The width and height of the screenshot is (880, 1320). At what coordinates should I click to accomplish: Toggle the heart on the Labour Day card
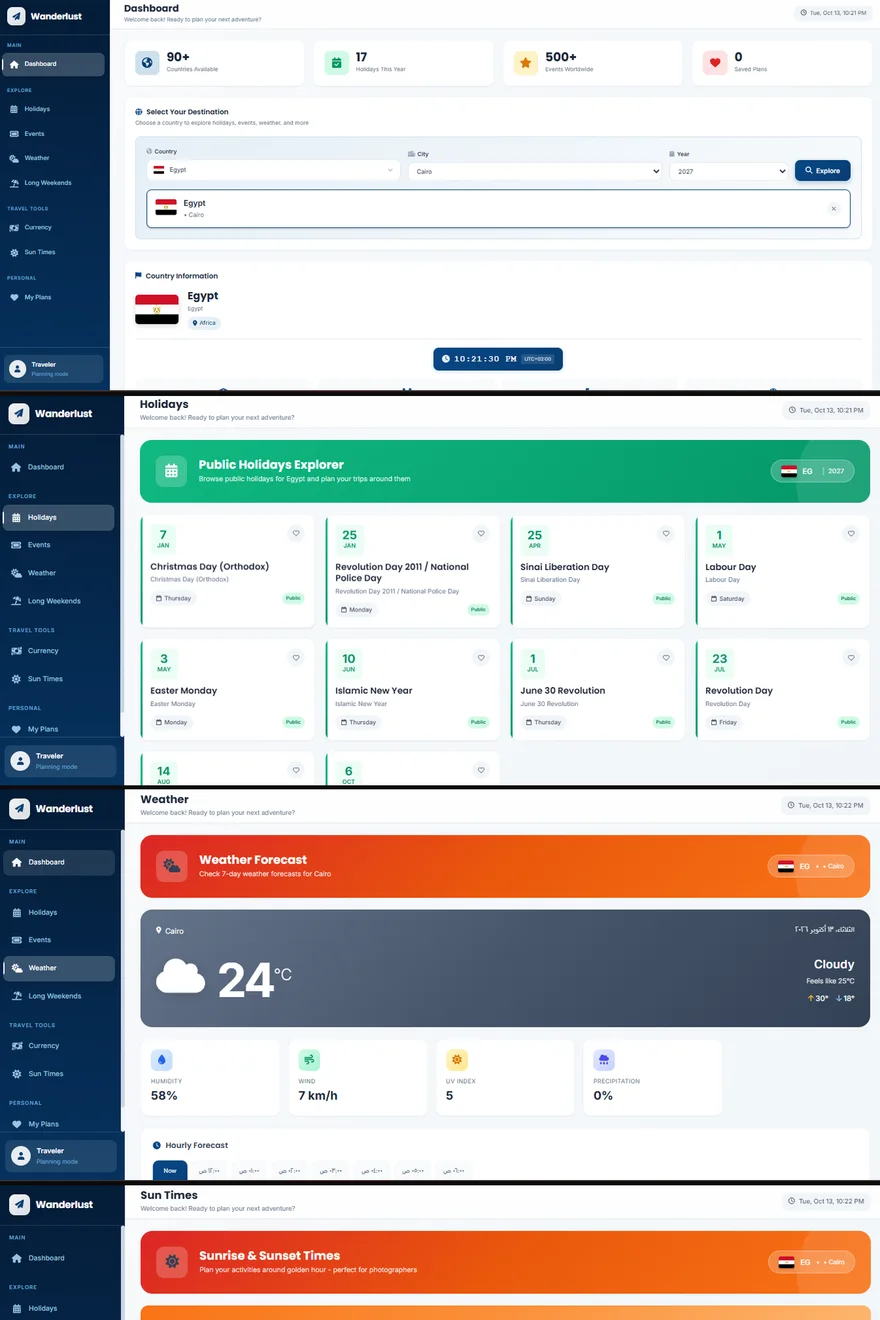pos(851,534)
